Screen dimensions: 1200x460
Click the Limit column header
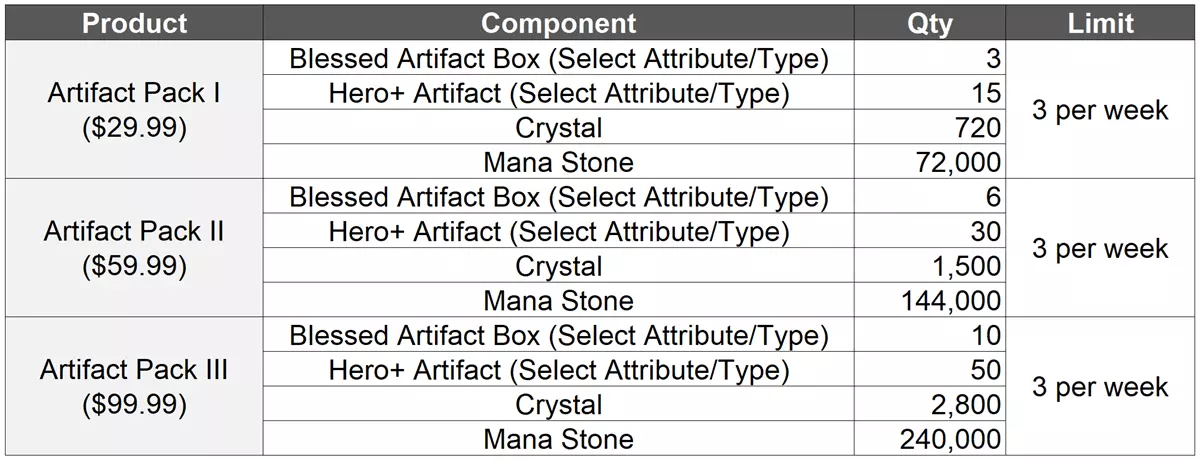click(x=1100, y=23)
